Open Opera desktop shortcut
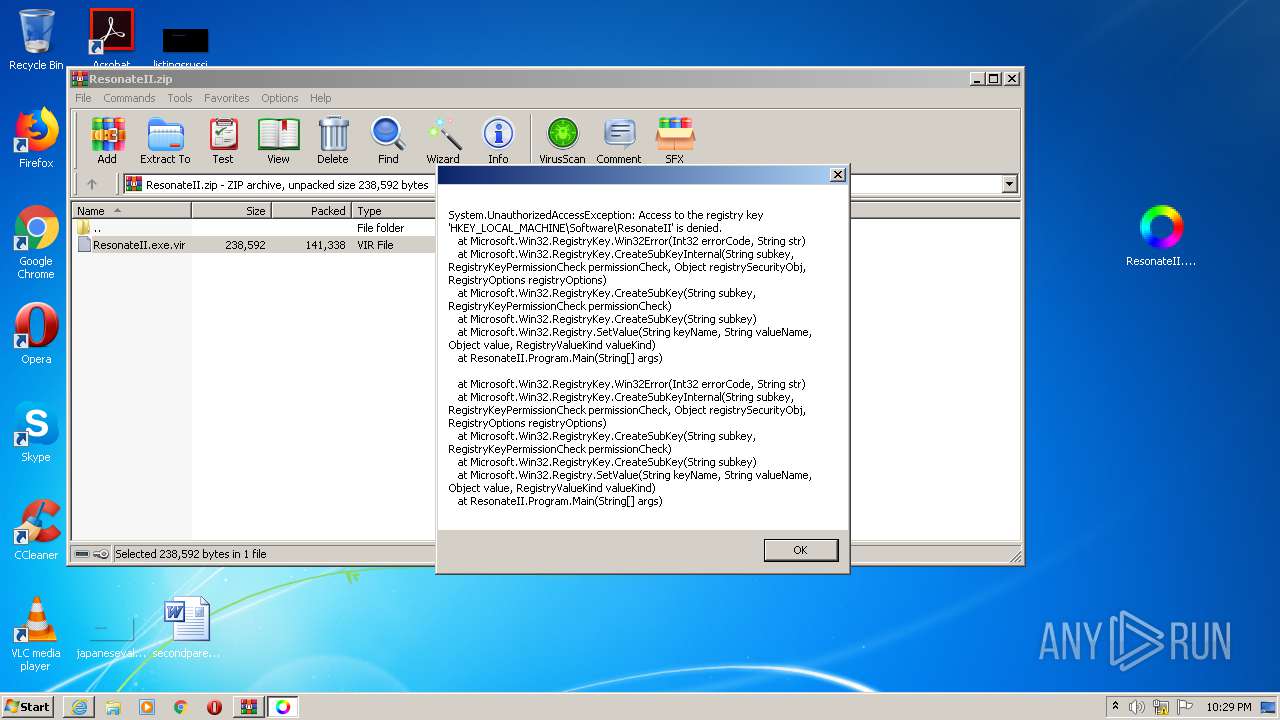The image size is (1280, 720). pos(36,334)
